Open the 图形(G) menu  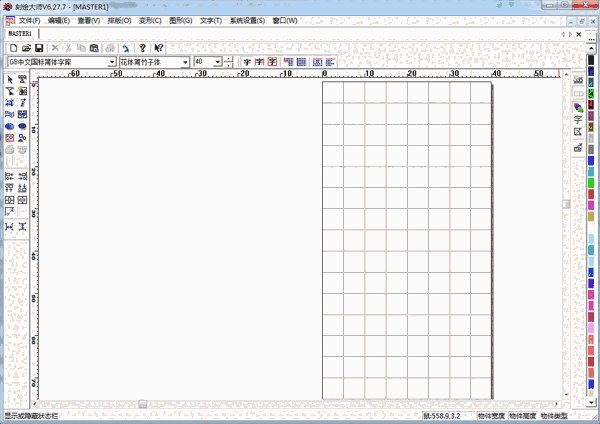click(x=181, y=21)
